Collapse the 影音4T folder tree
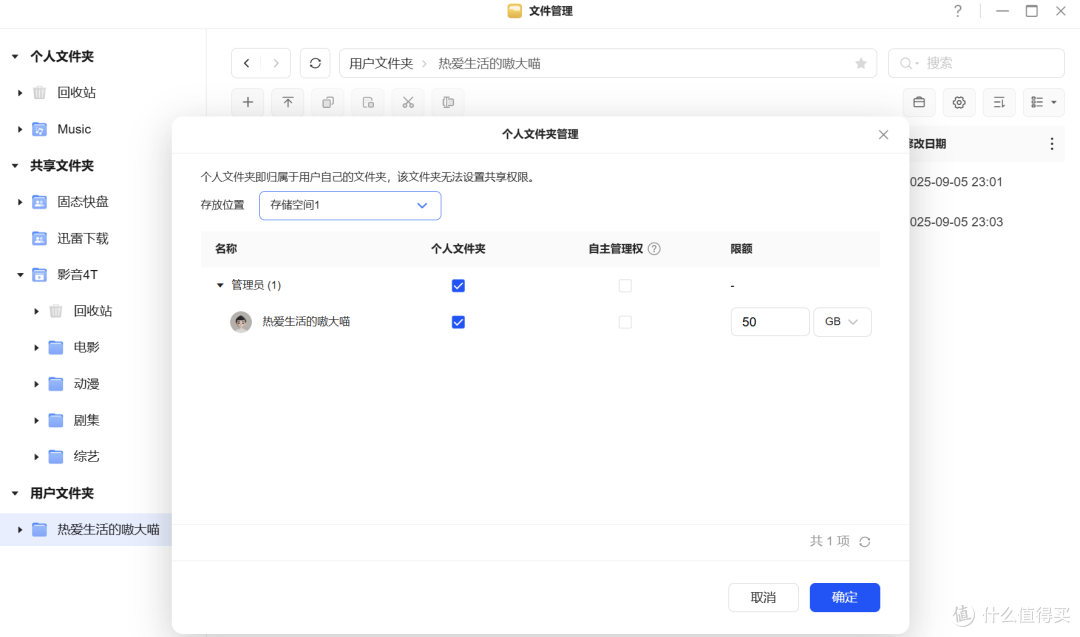This screenshot has height=637, width=1080. [21, 275]
